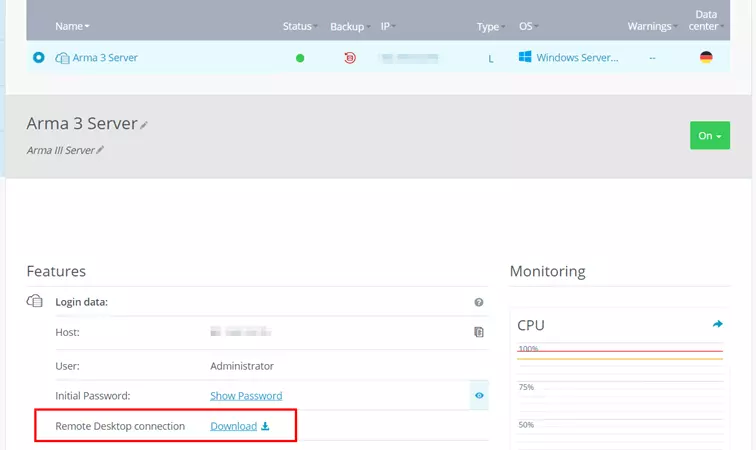Click the Show Password link
Image resolution: width=756 pixels, height=450 pixels.
[x=246, y=396]
